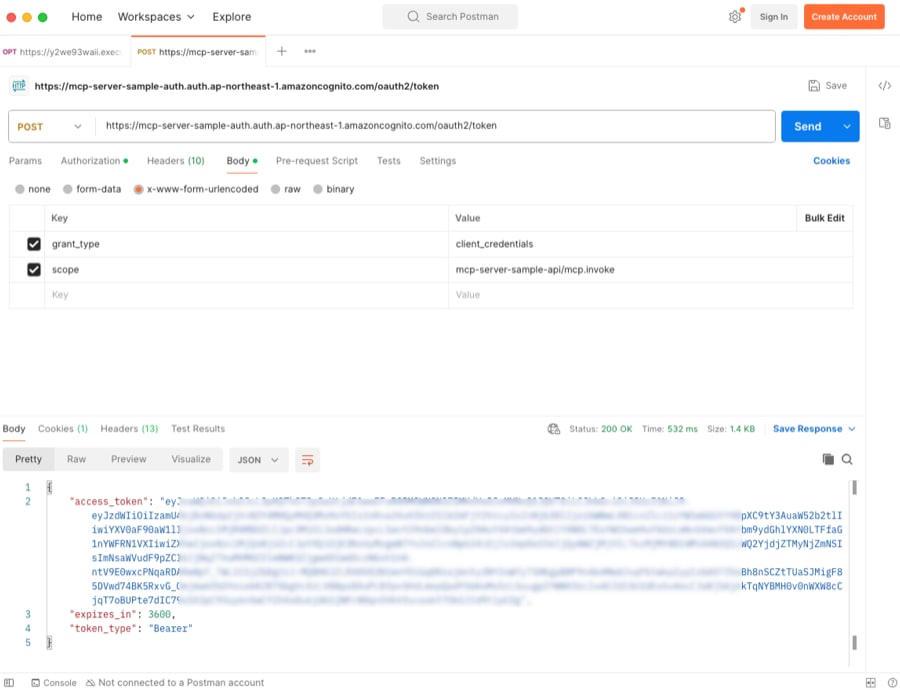Switch to the POST mcp-server-sam request tab
Screen dimensions: 900x690
198,52
